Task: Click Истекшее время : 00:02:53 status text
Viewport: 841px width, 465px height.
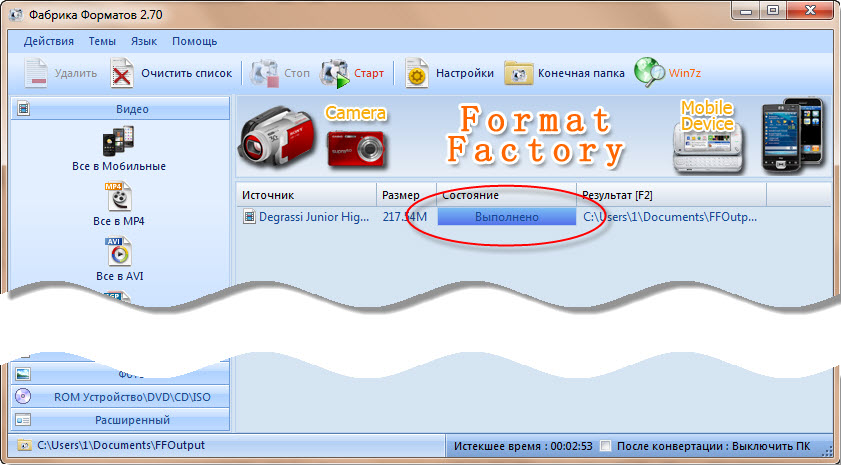Action: 523,446
